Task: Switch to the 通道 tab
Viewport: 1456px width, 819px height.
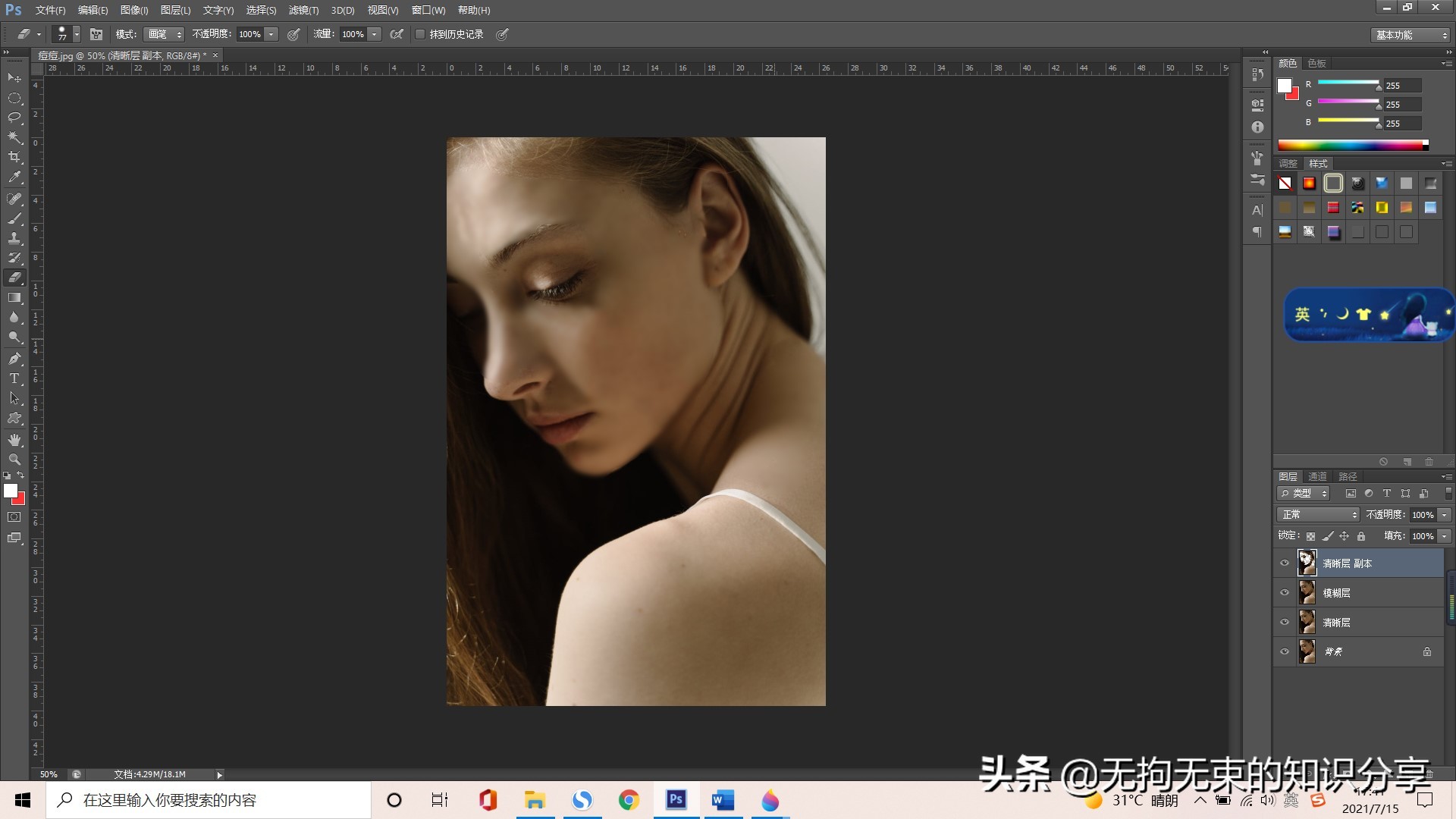Action: tap(1317, 476)
